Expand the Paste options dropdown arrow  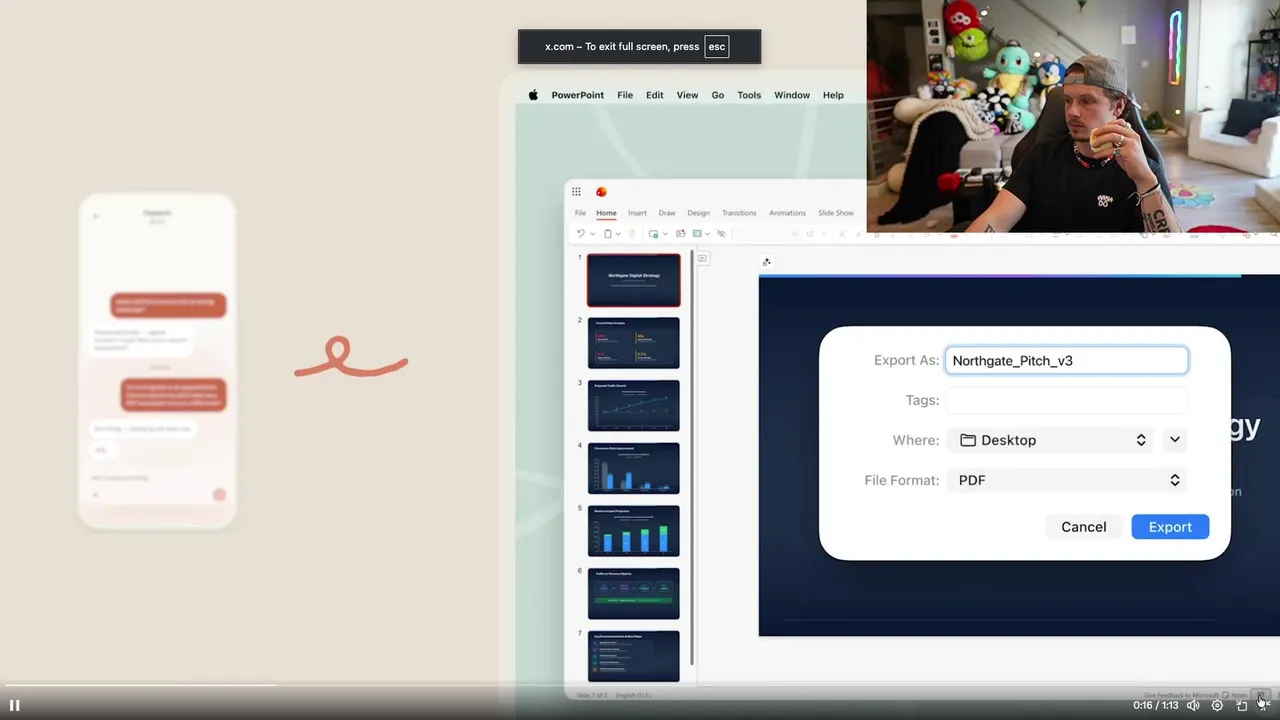[x=618, y=234]
